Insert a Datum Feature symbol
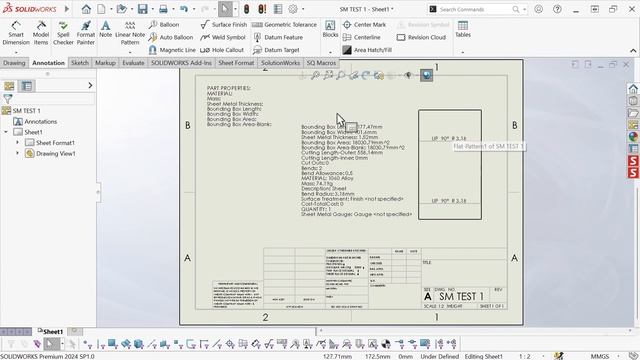 (278, 37)
